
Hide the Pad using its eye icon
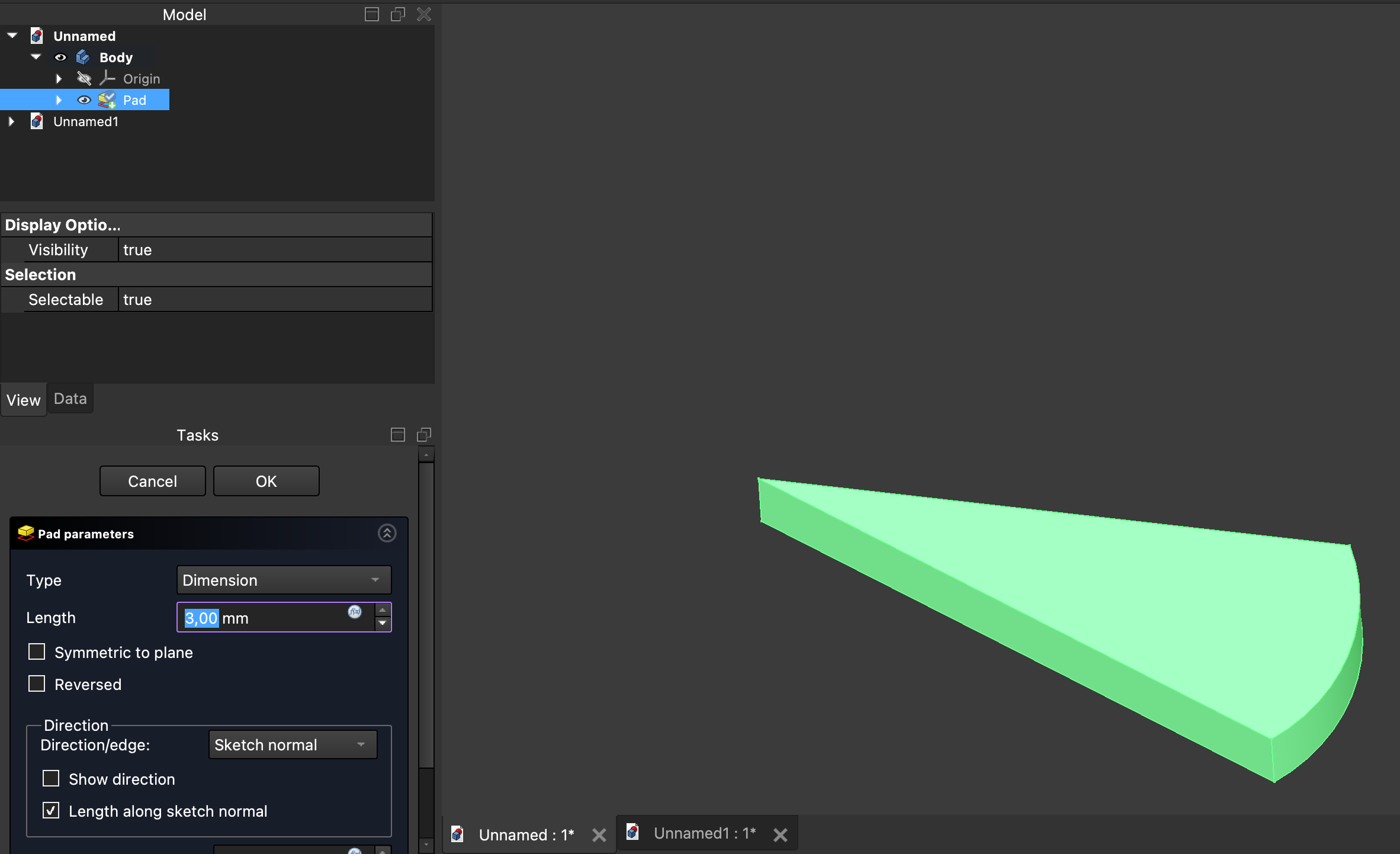[x=84, y=100]
